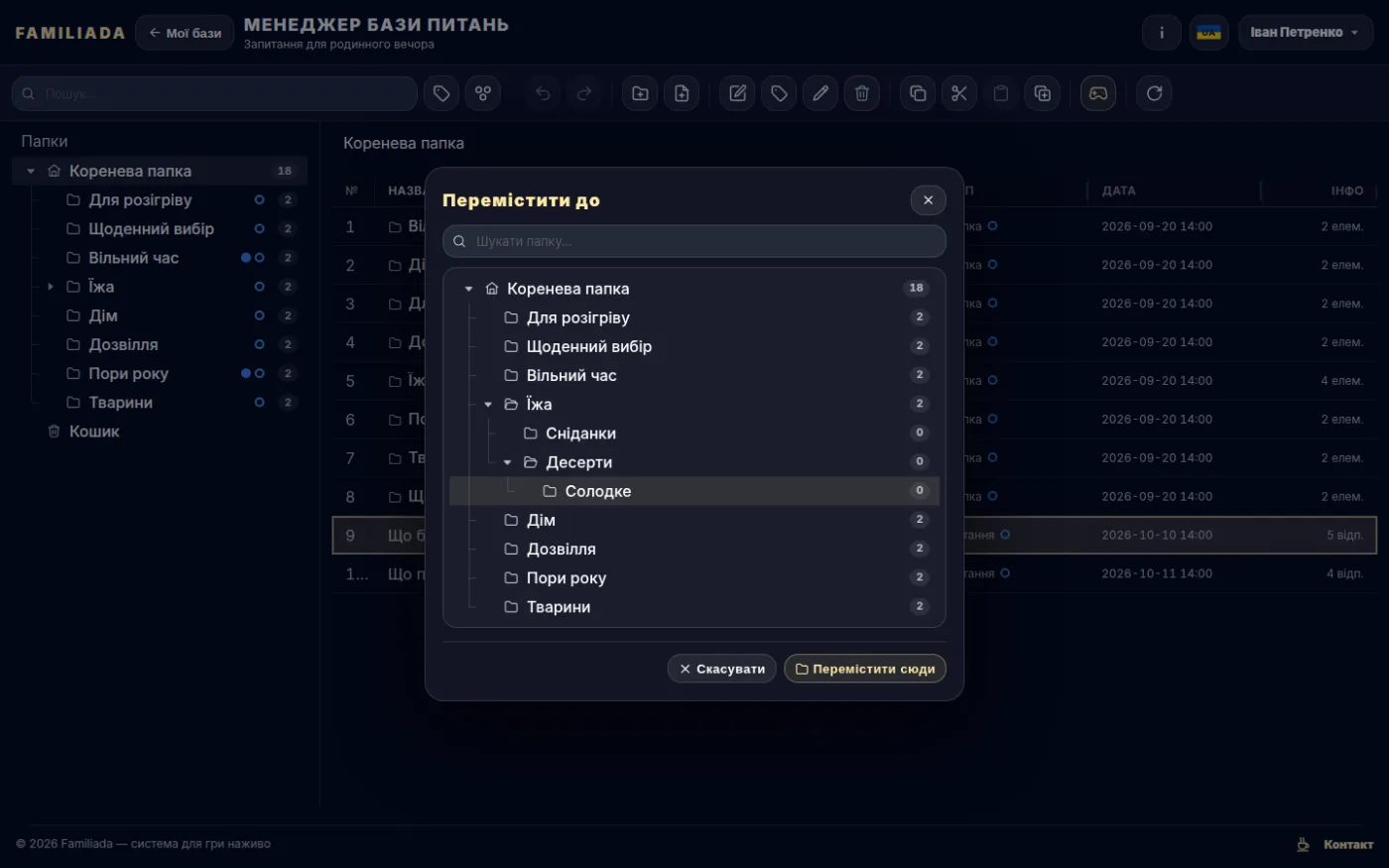This screenshot has width=1389, height=868.
Task: Click the game controller icon
Action: (1098, 93)
